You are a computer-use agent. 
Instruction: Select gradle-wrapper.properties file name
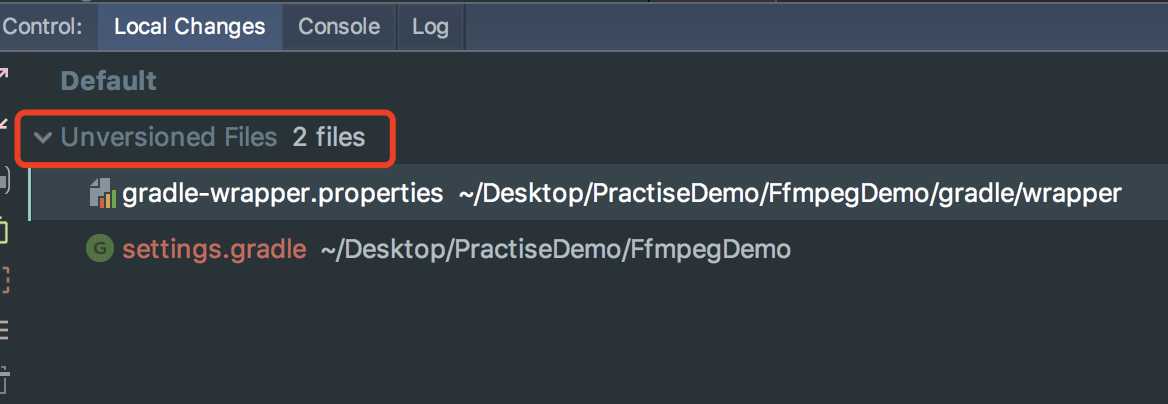click(x=283, y=194)
